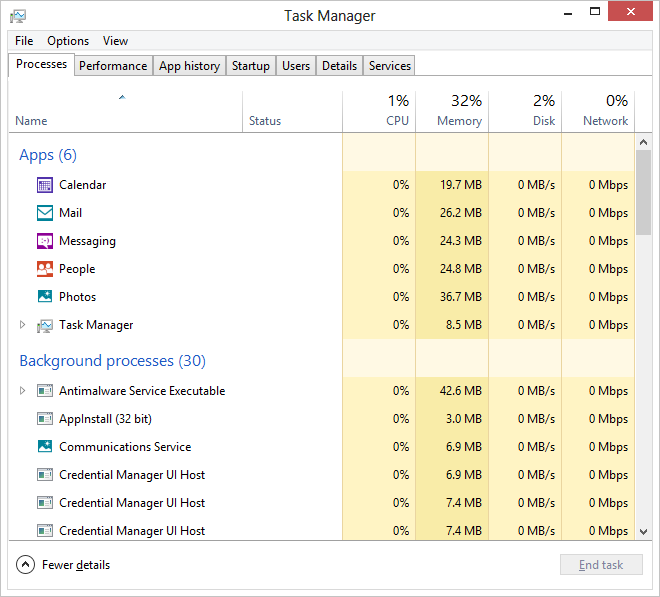This screenshot has height=597, width=660.
Task: Click the People app icon
Action: tap(45, 269)
